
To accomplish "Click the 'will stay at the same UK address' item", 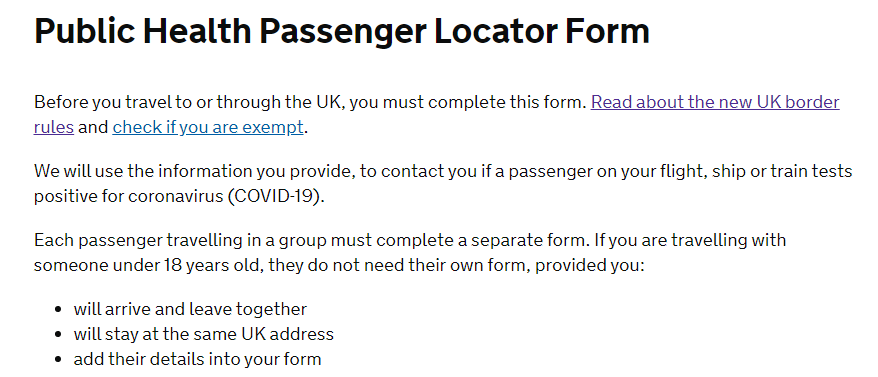I will tap(203, 334).
